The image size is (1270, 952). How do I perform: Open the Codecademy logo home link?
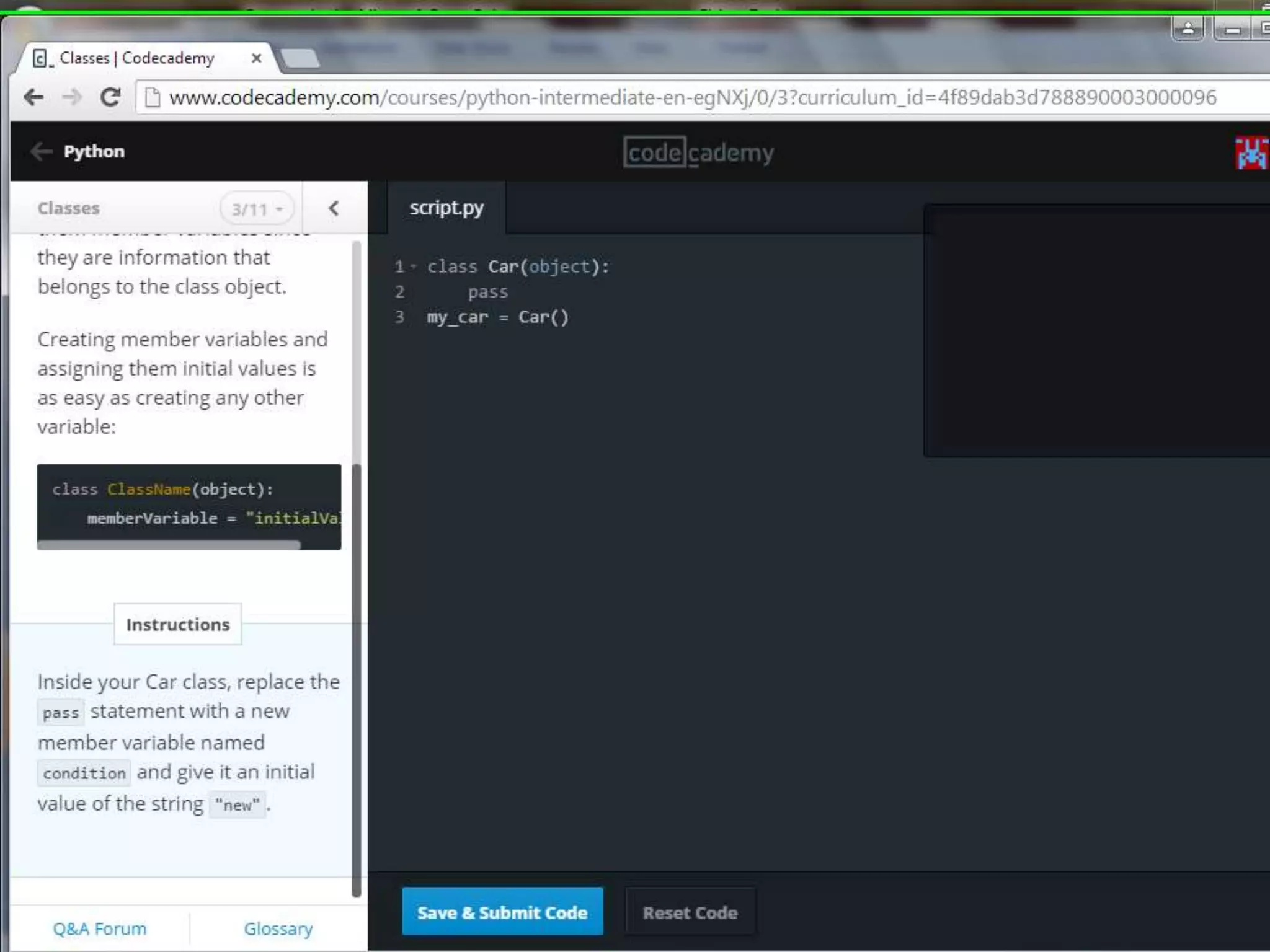[698, 152]
